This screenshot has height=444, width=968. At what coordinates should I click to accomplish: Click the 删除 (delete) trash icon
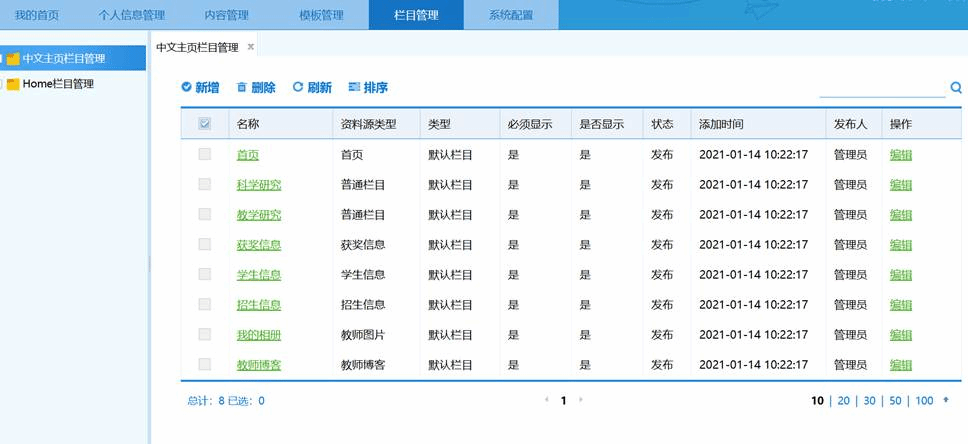point(241,88)
